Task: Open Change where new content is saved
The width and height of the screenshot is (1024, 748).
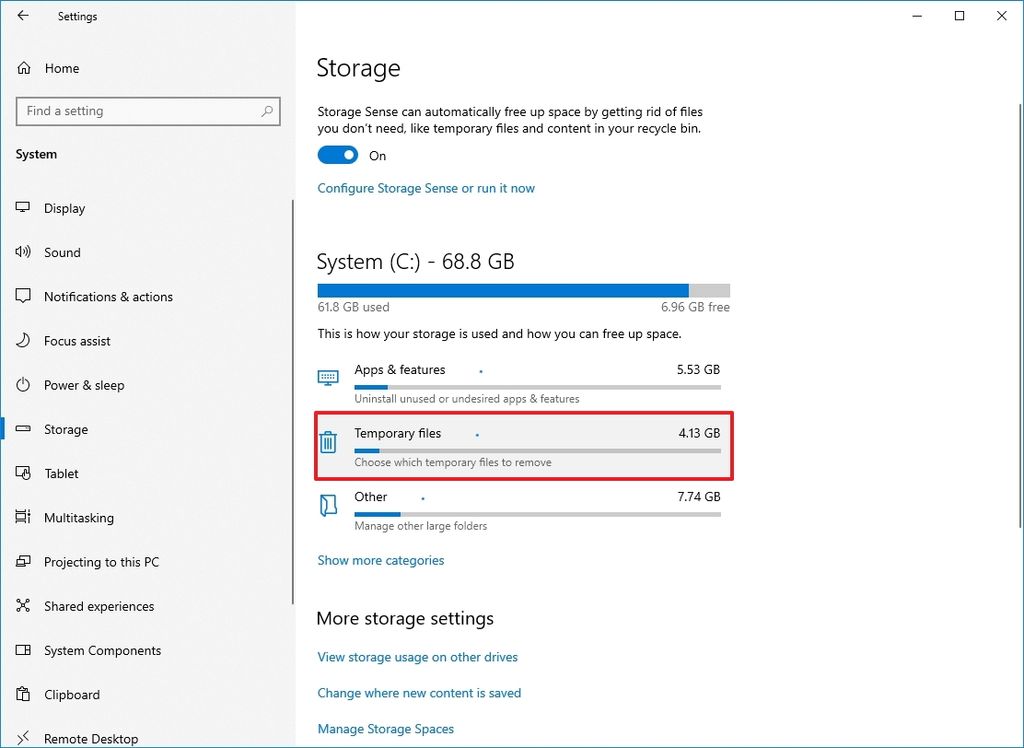Action: [419, 693]
